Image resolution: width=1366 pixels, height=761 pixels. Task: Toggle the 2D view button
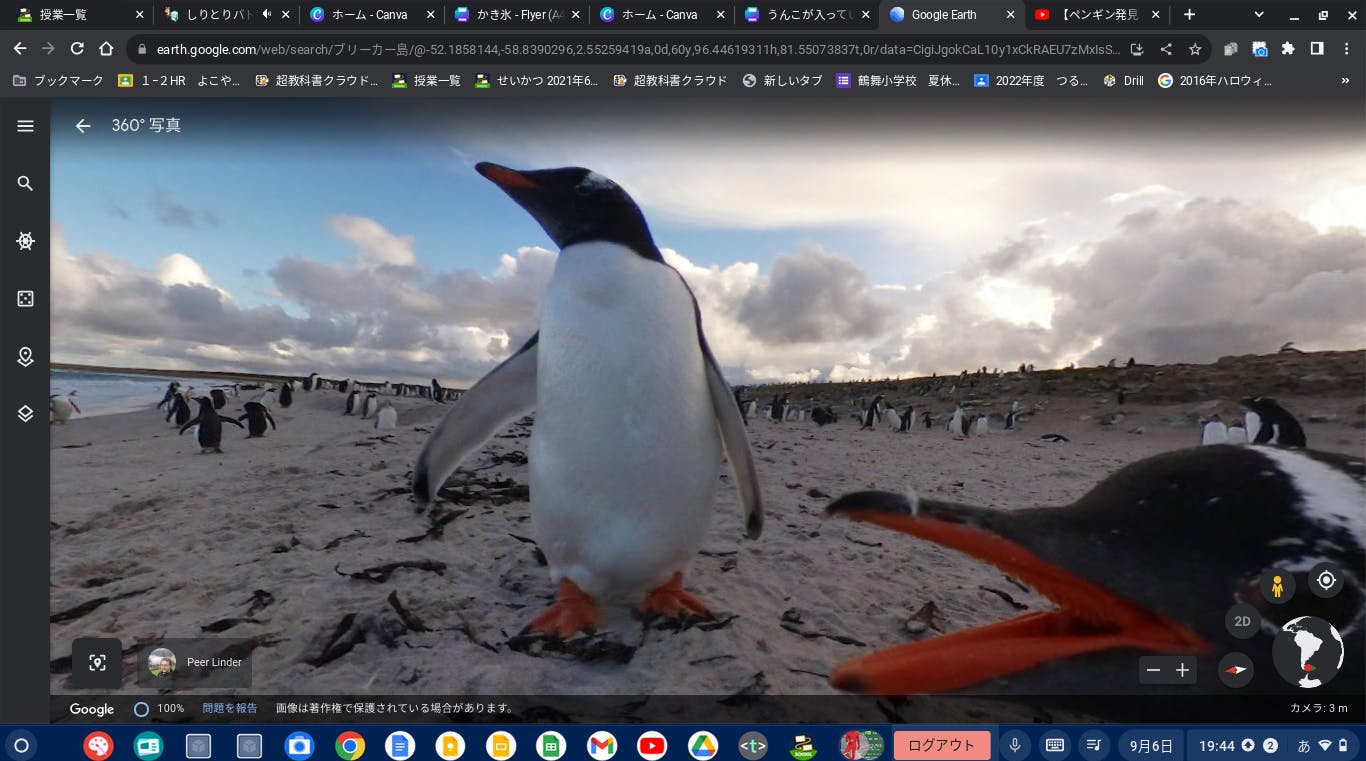1242,621
